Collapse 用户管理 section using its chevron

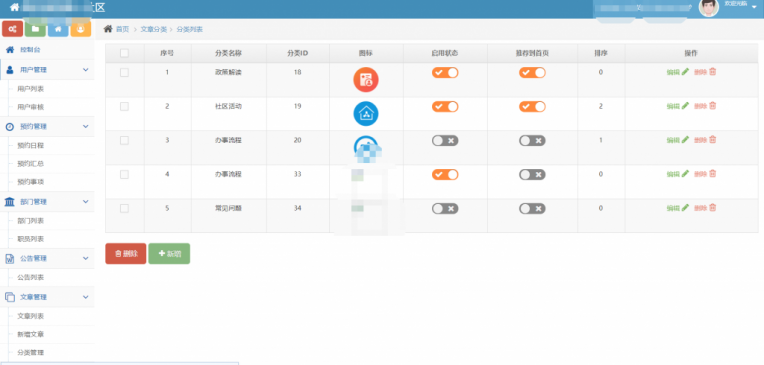tap(86, 70)
